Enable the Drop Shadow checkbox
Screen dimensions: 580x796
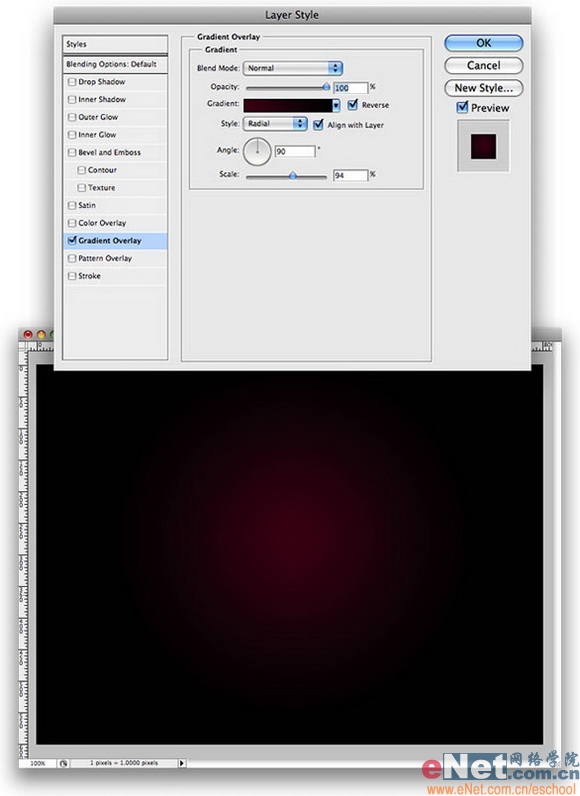(72, 82)
